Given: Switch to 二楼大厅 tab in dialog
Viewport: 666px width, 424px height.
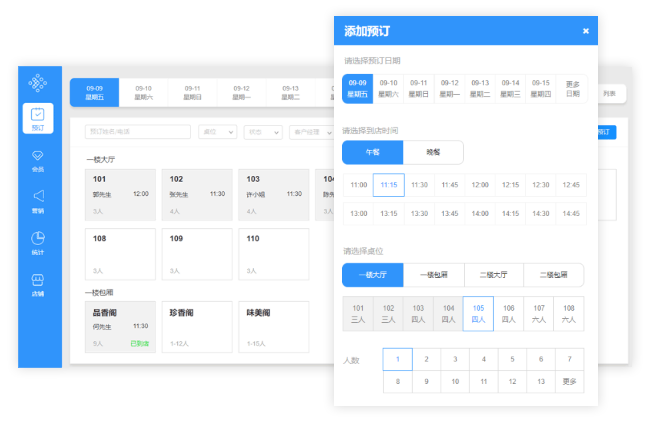Looking at the screenshot, I should [x=493, y=275].
